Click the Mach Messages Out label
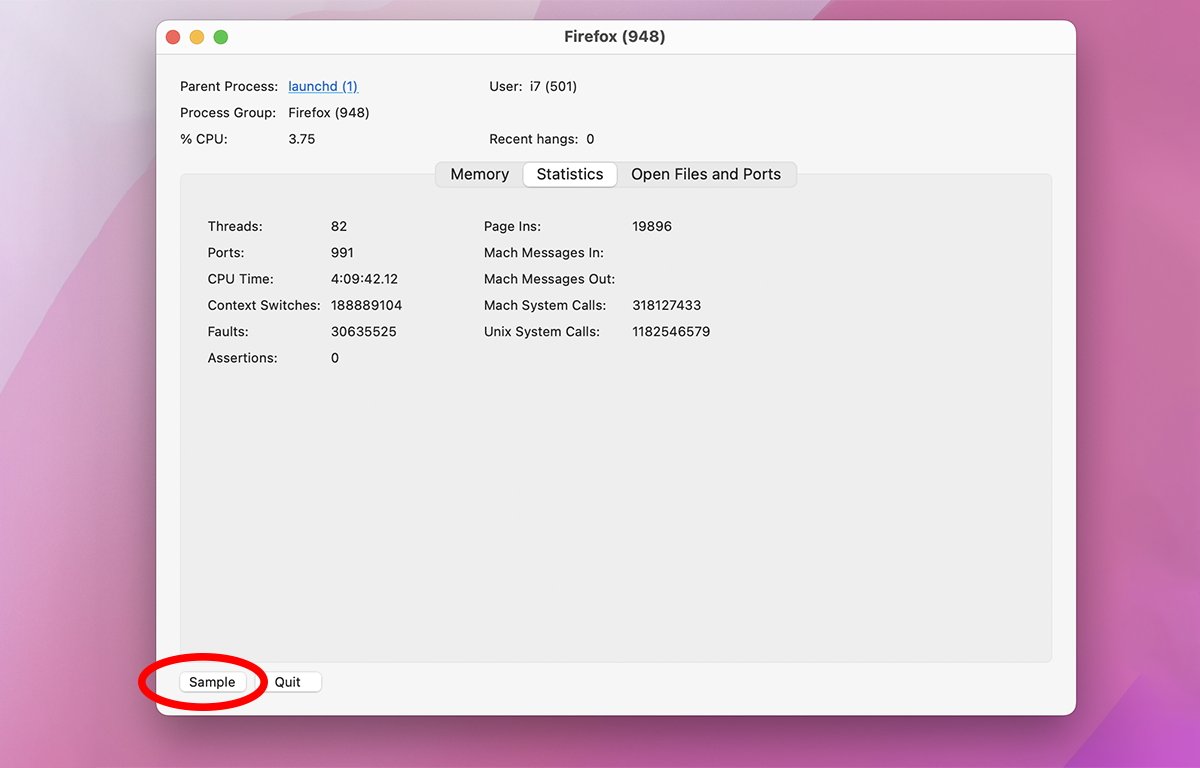1200x768 pixels. (x=550, y=279)
